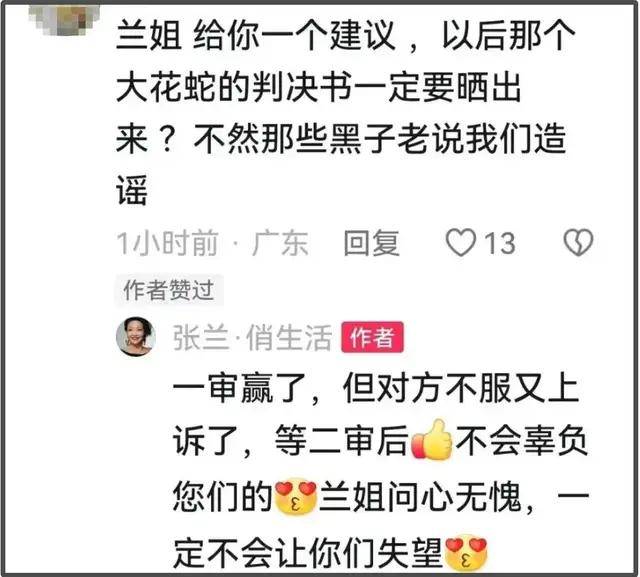Image resolution: width=640 pixels, height=577 pixels.
Task: Open 张兰 profile picture avatar
Action: click(136, 336)
